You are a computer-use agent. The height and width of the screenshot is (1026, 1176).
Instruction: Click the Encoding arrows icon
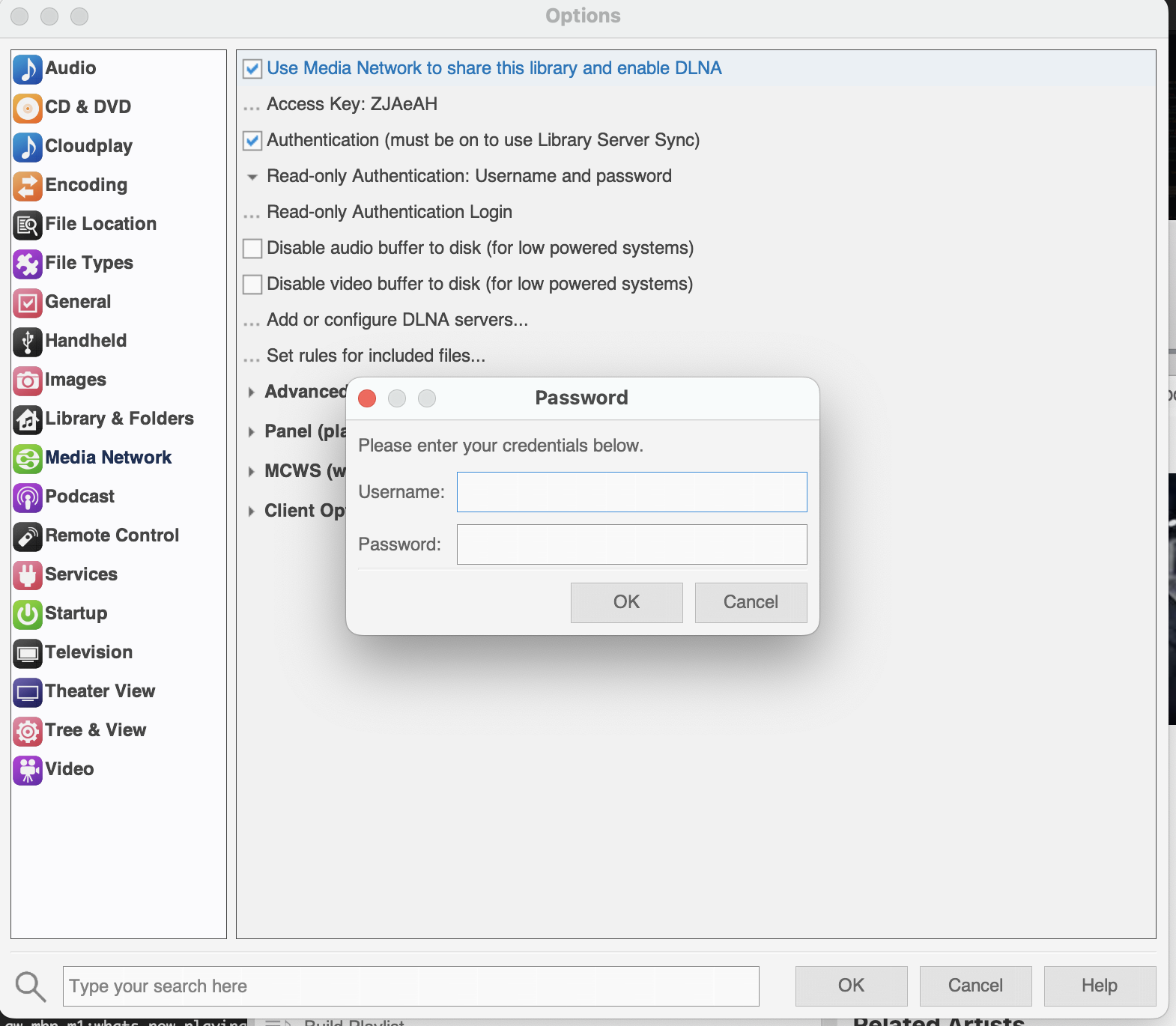[x=28, y=186]
